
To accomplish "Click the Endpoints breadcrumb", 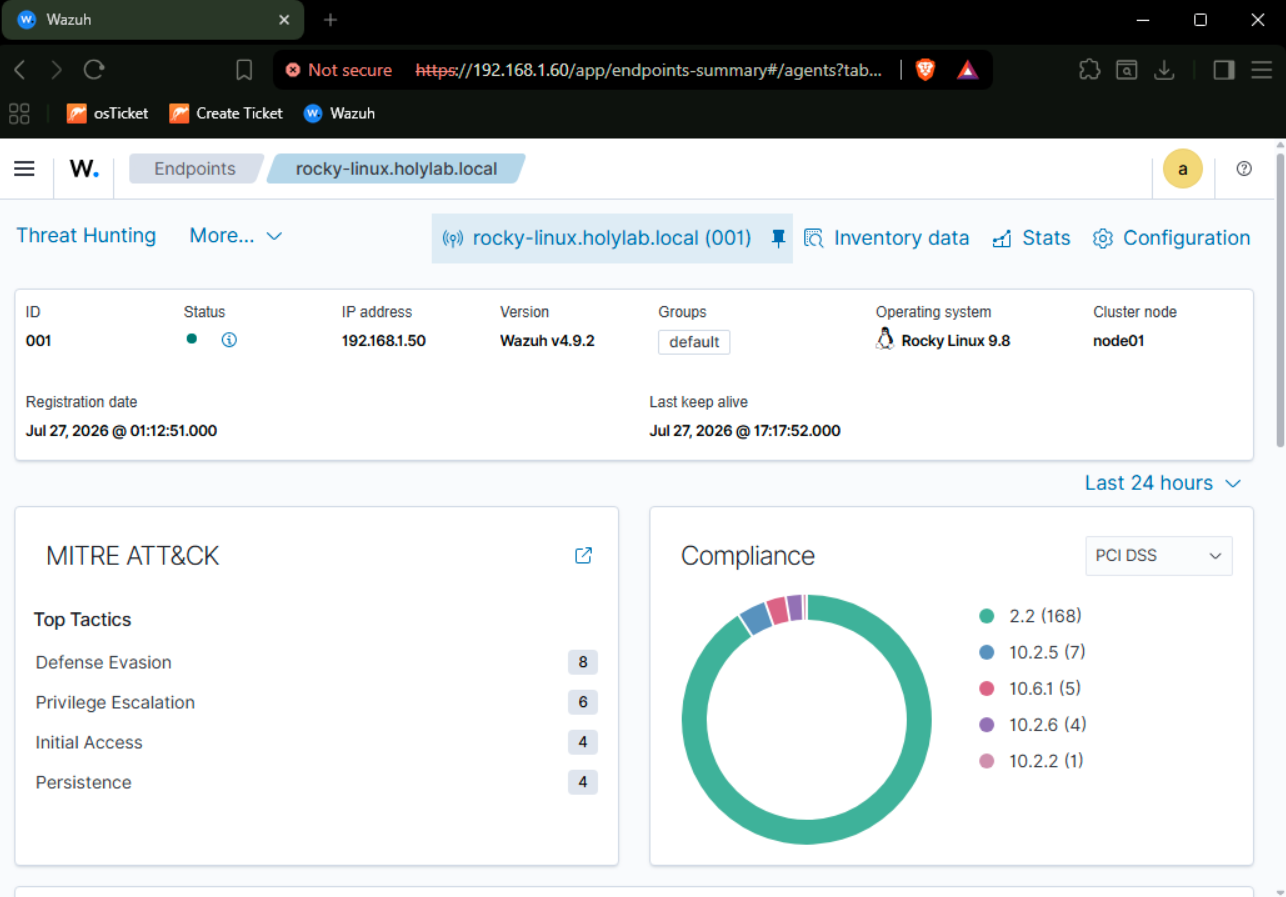I will point(195,169).
